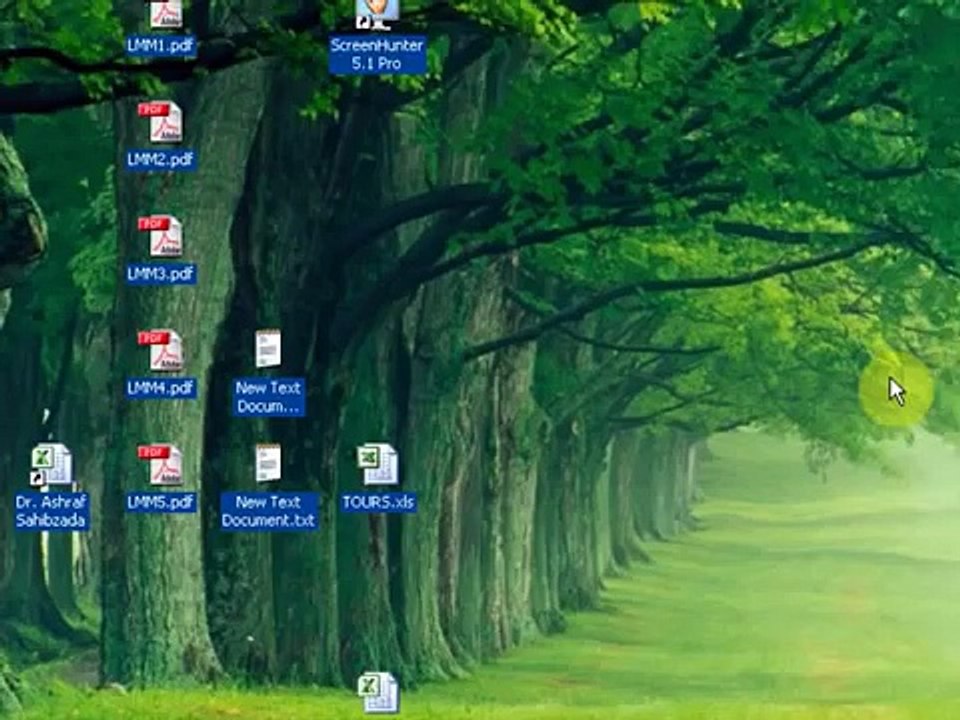This screenshot has height=720, width=960.
Task: Click the Dr. Ashraf Sahibzada label
Action: [x=51, y=512]
